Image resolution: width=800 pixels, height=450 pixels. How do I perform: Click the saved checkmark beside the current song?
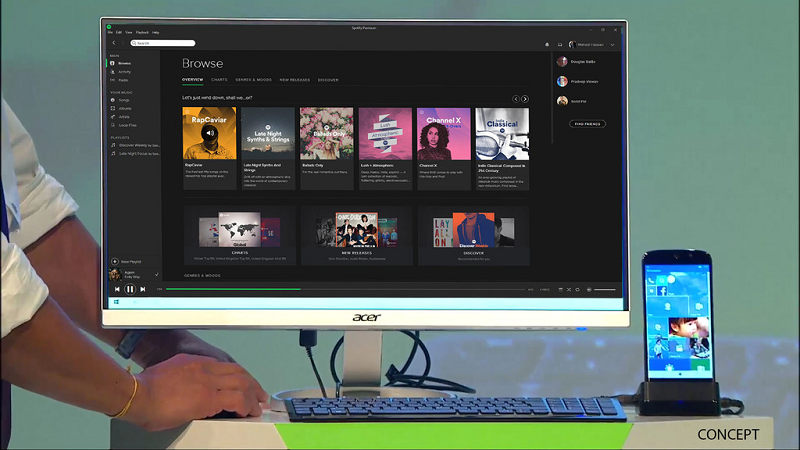tap(157, 274)
